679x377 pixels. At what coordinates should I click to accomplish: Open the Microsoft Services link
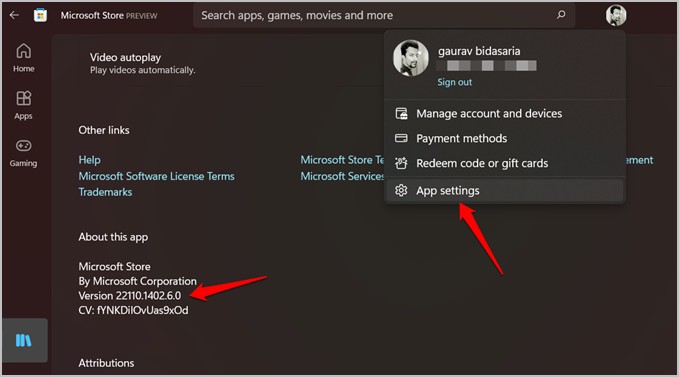point(342,176)
